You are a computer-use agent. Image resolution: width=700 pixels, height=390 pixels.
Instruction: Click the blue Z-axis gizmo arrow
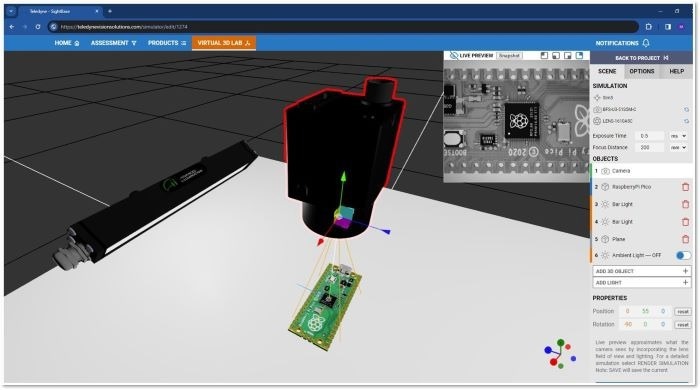386,231
